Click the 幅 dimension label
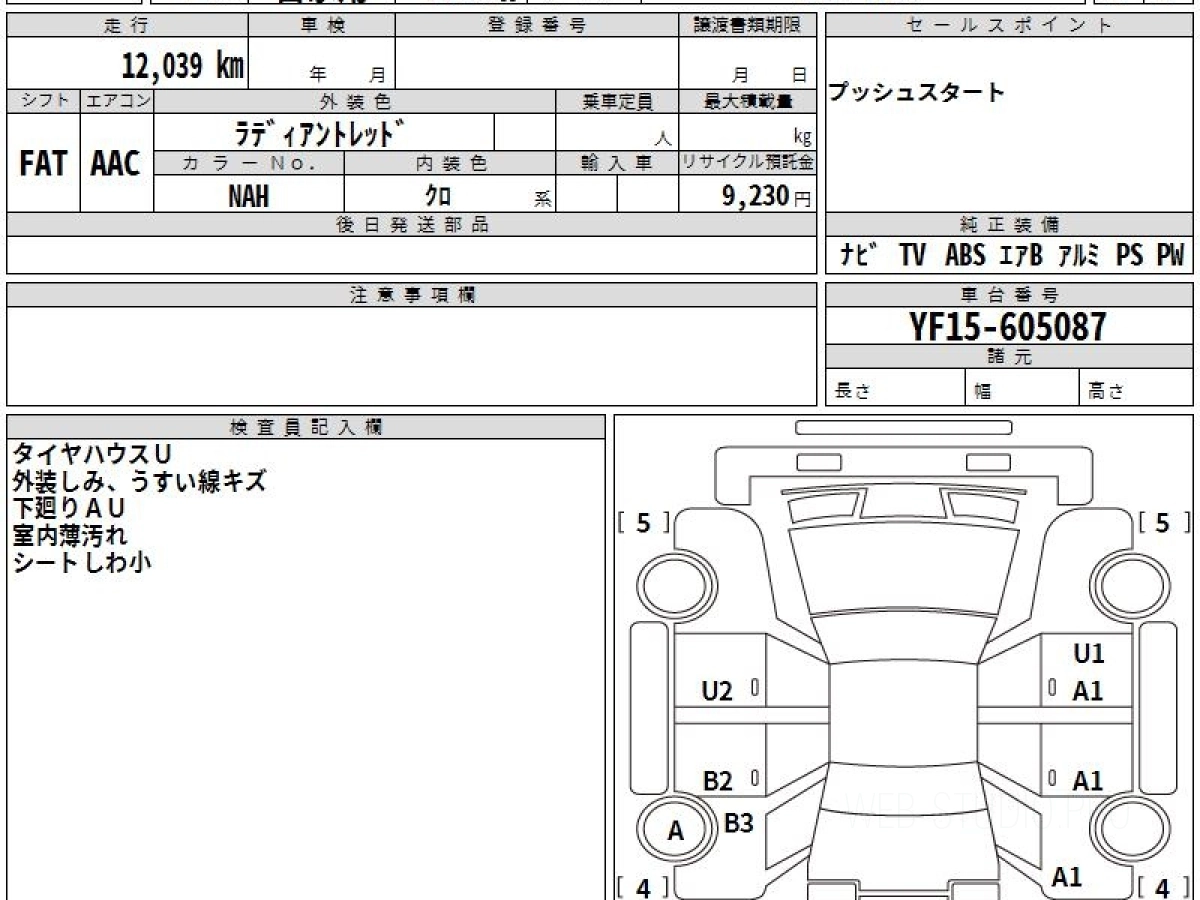The height and width of the screenshot is (900, 1200). 983,392
